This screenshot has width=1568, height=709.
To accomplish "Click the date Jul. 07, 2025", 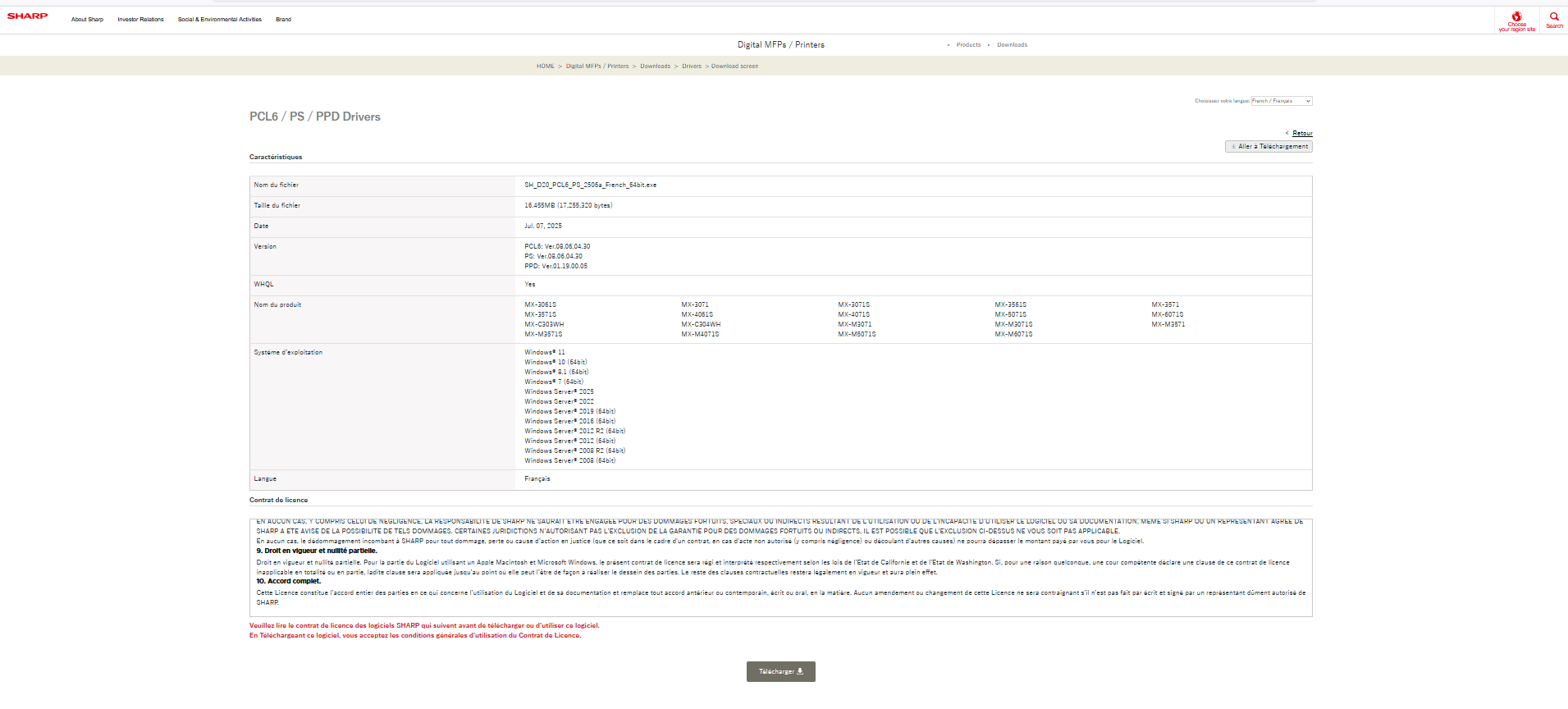I will tap(543, 226).
